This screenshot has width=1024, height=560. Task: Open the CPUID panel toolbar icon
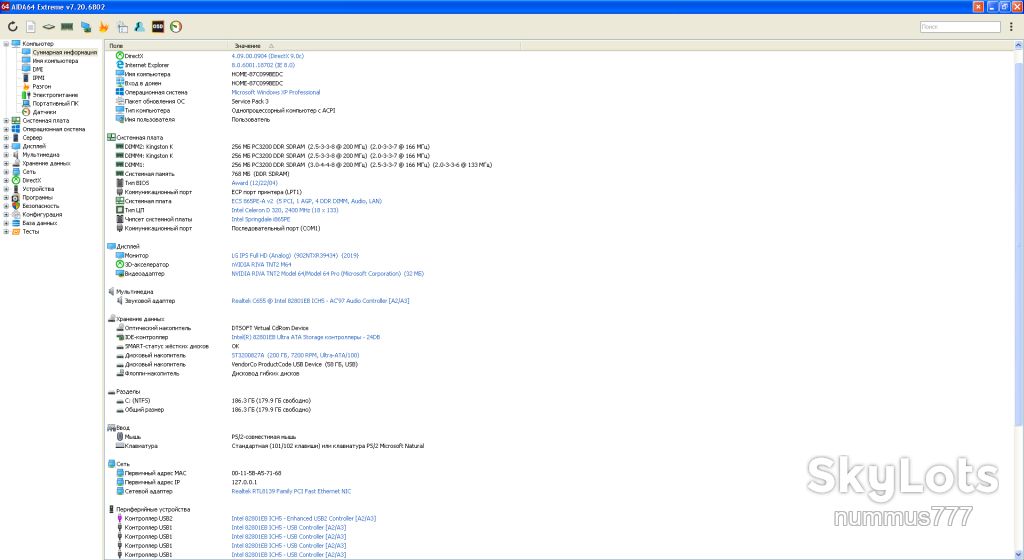(122, 27)
